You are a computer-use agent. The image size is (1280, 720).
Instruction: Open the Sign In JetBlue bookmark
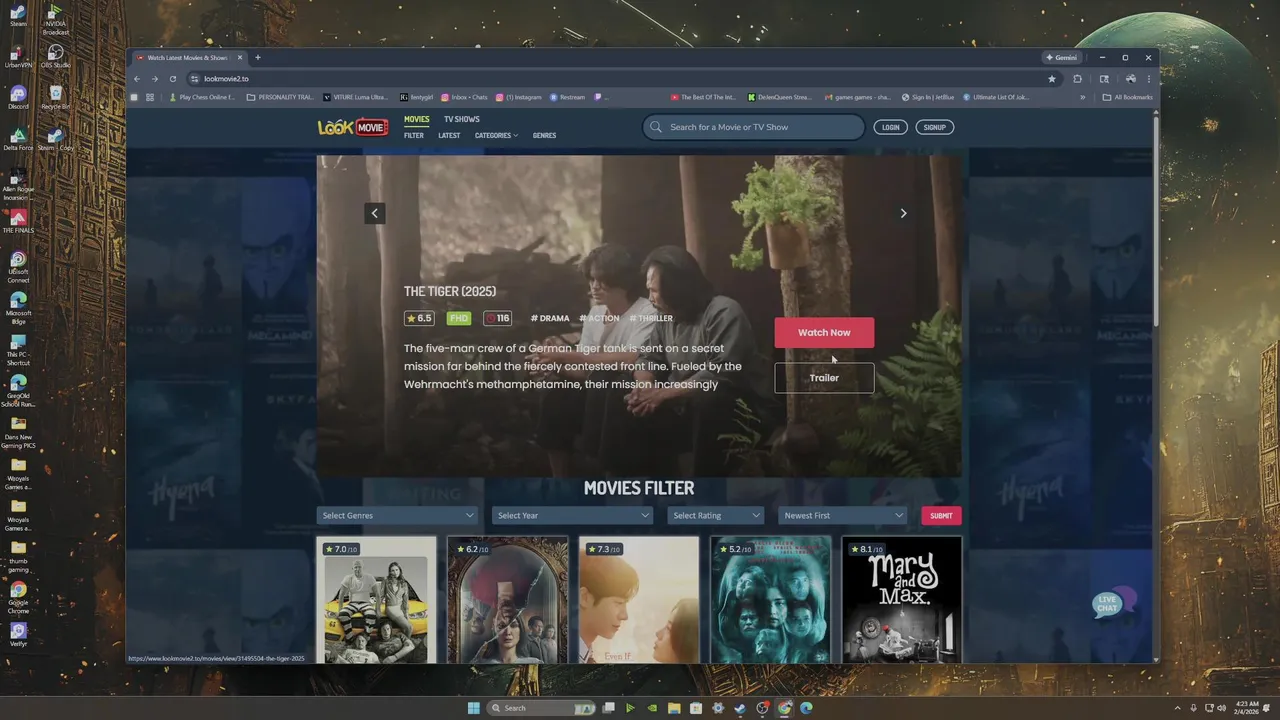coord(928,97)
